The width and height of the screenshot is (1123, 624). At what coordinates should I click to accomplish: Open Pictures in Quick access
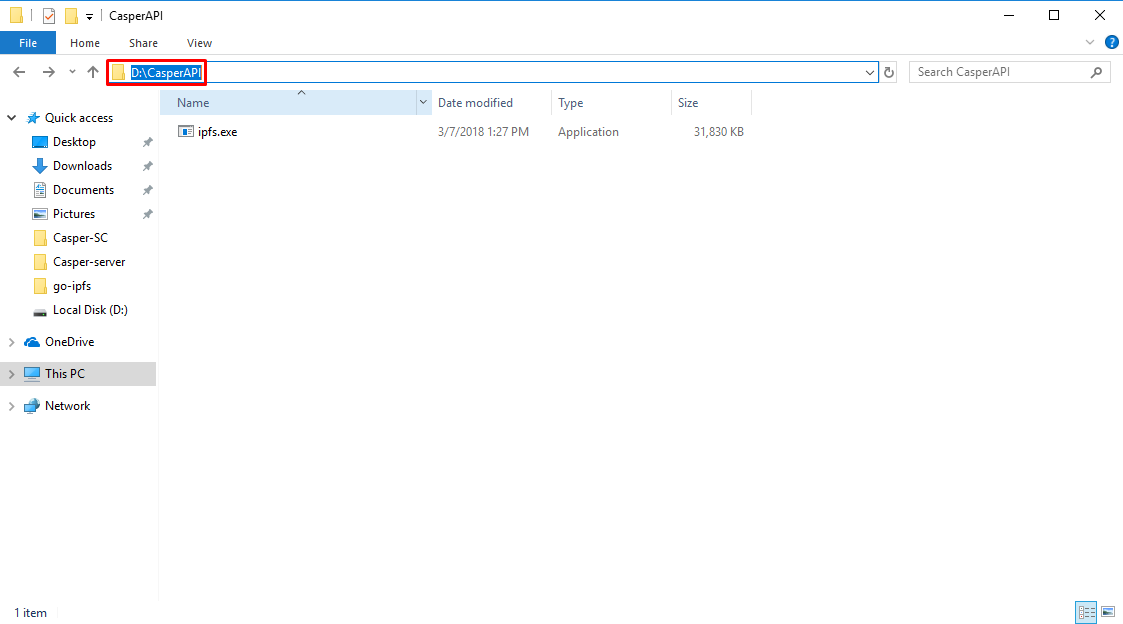(74, 213)
